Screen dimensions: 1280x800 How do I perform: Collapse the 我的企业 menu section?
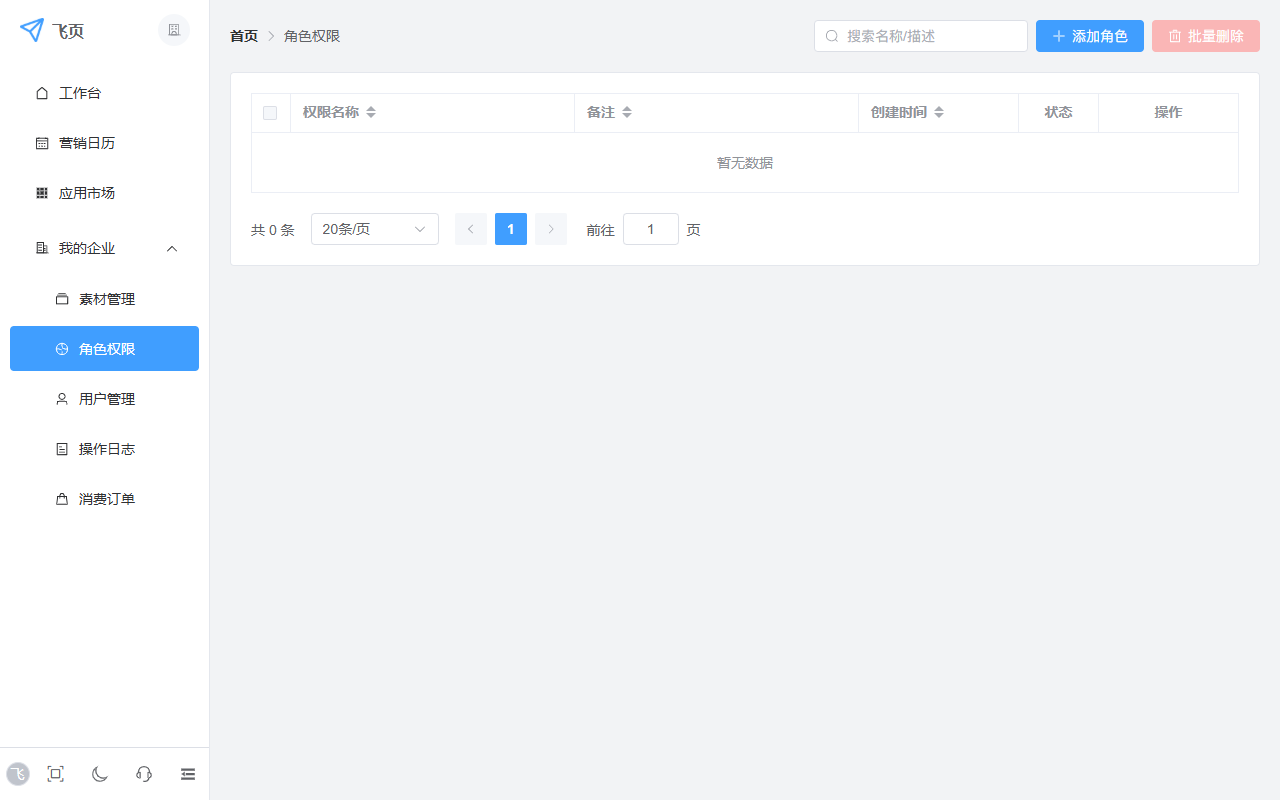coord(171,248)
